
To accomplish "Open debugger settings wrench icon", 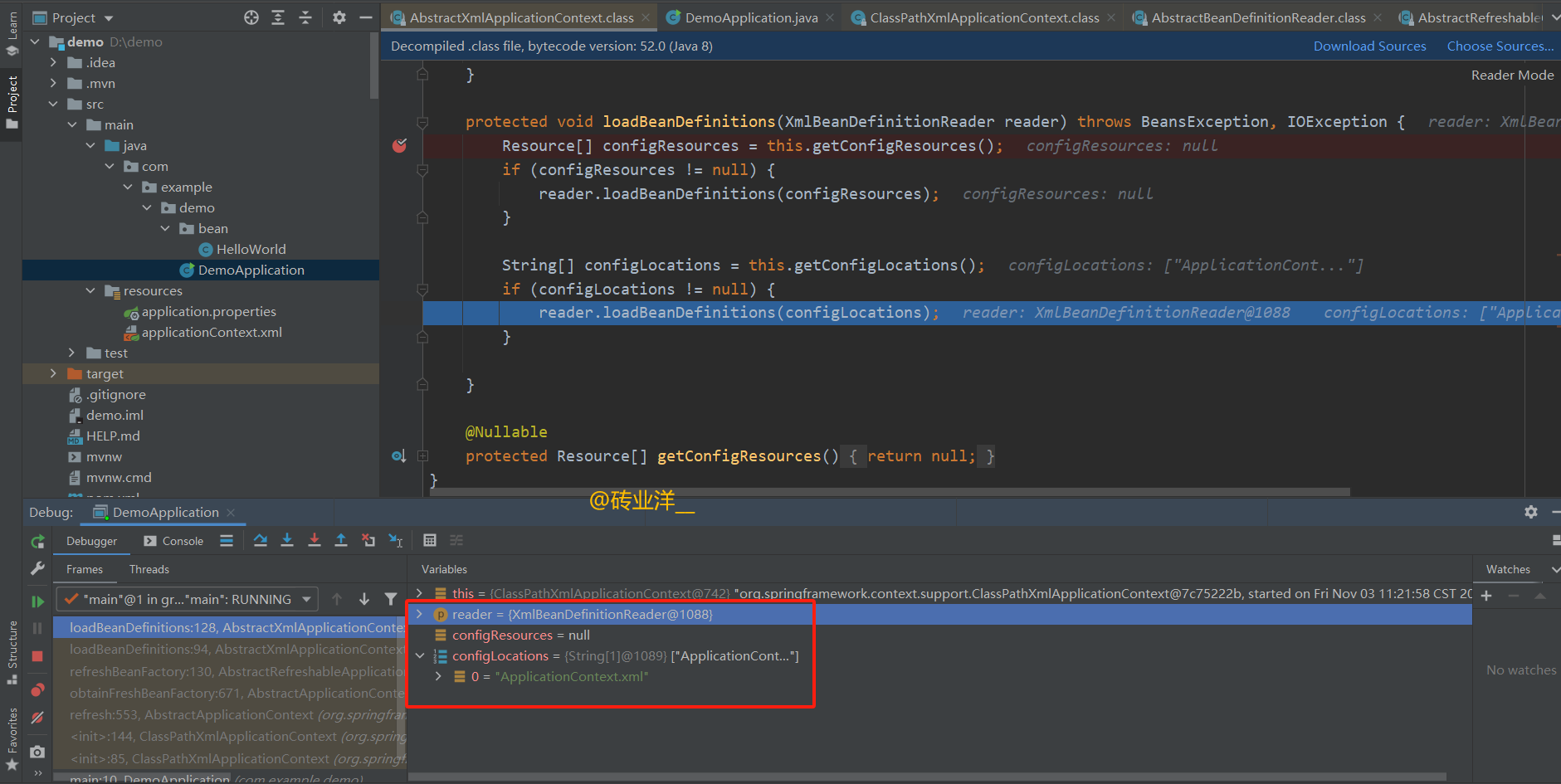I will pos(37,569).
